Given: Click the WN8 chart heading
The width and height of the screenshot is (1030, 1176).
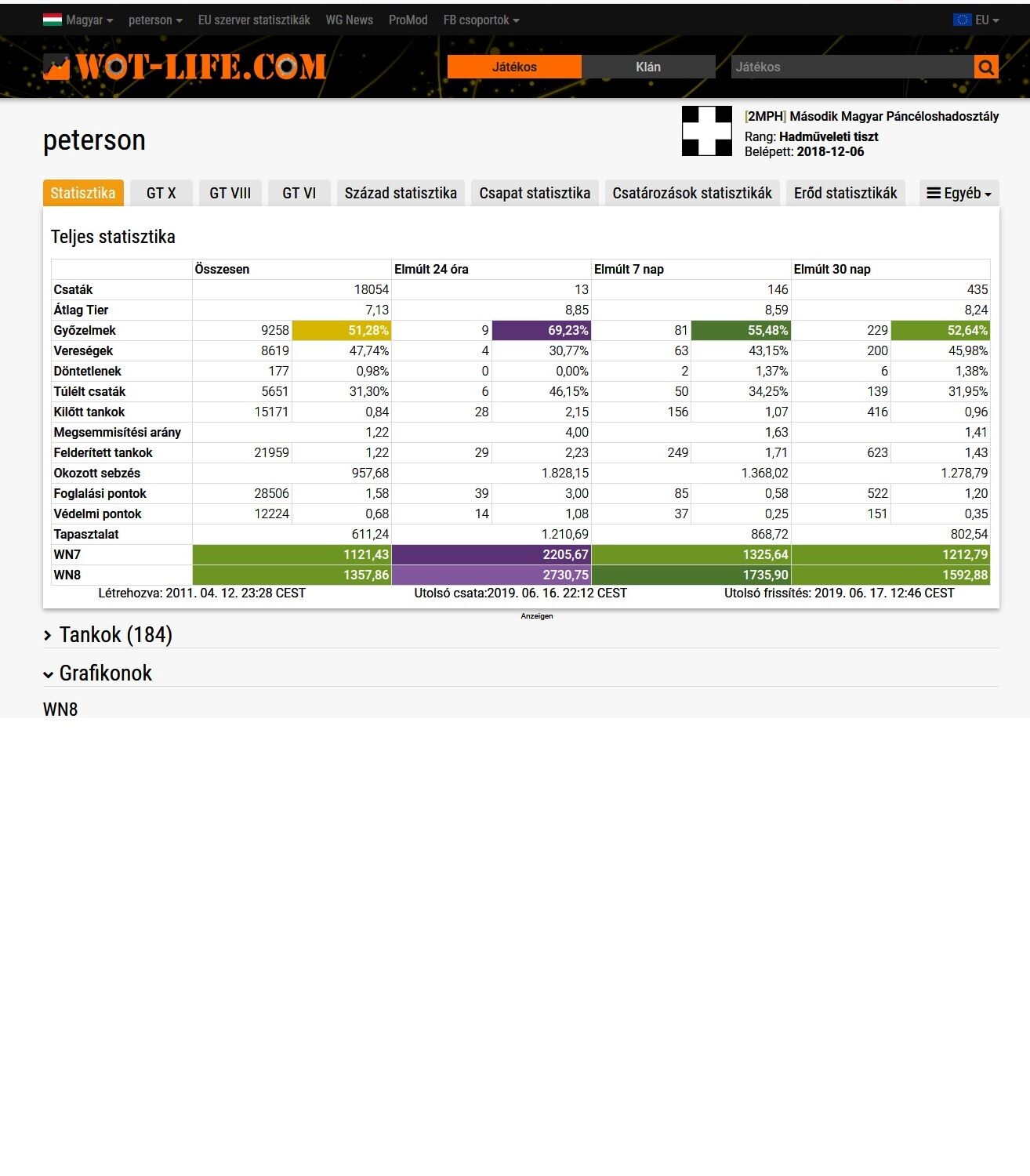Looking at the screenshot, I should 60,710.
